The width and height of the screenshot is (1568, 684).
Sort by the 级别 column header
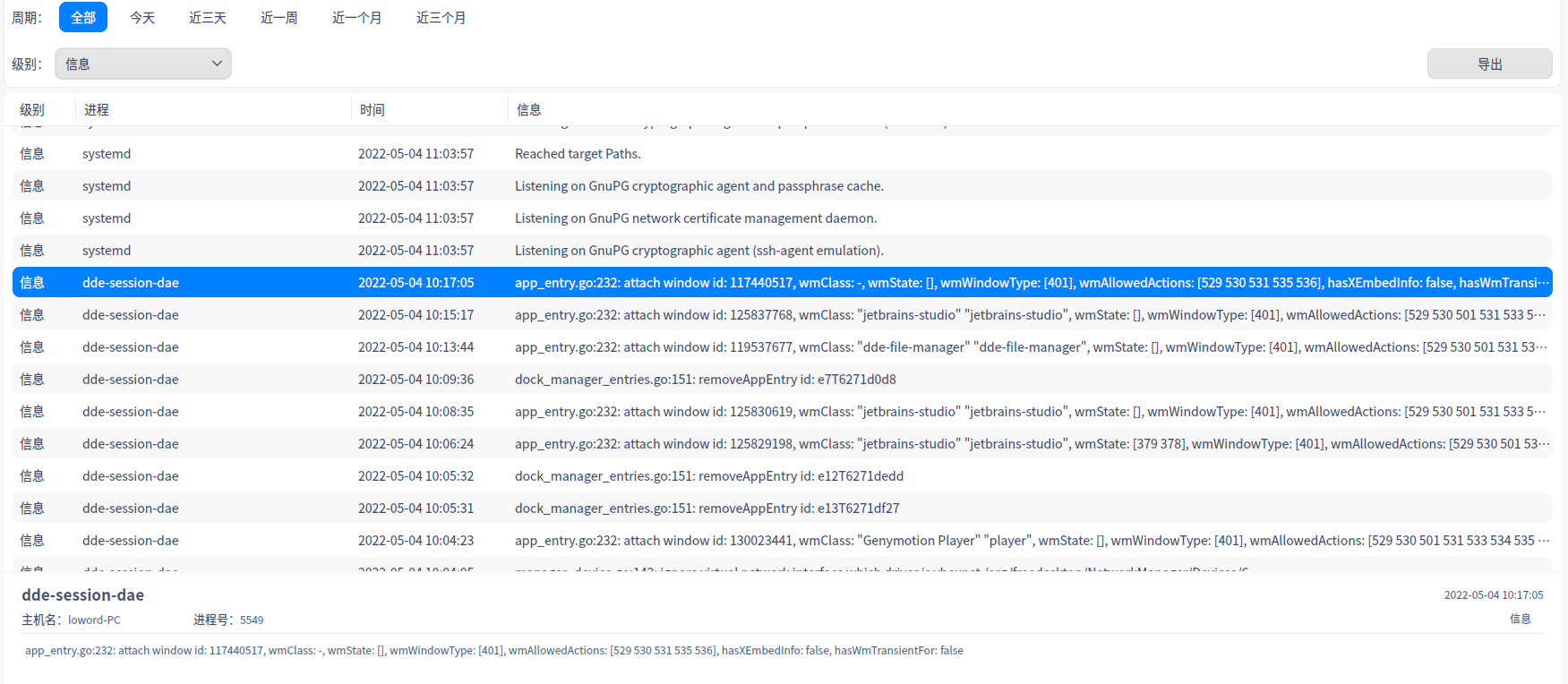coord(32,110)
